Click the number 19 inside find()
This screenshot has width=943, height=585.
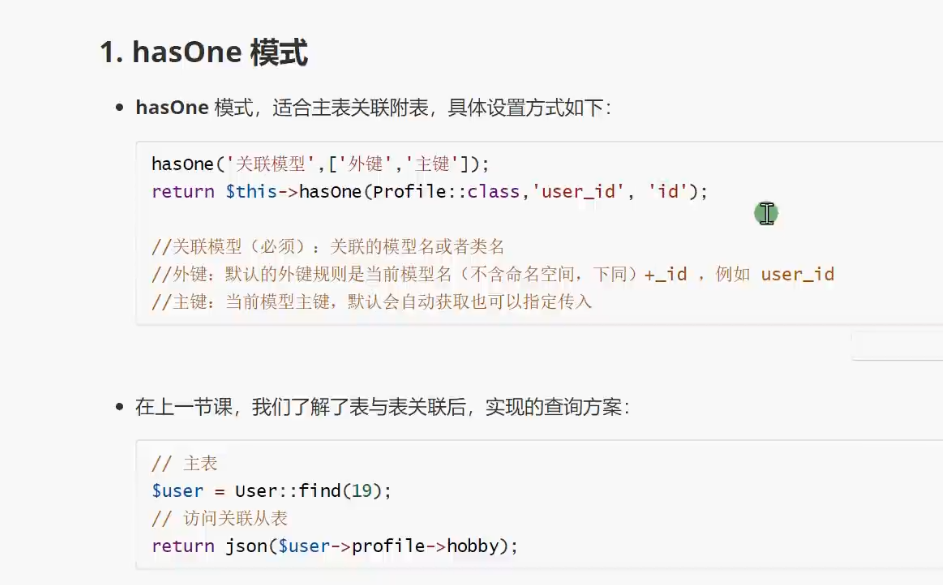361,491
